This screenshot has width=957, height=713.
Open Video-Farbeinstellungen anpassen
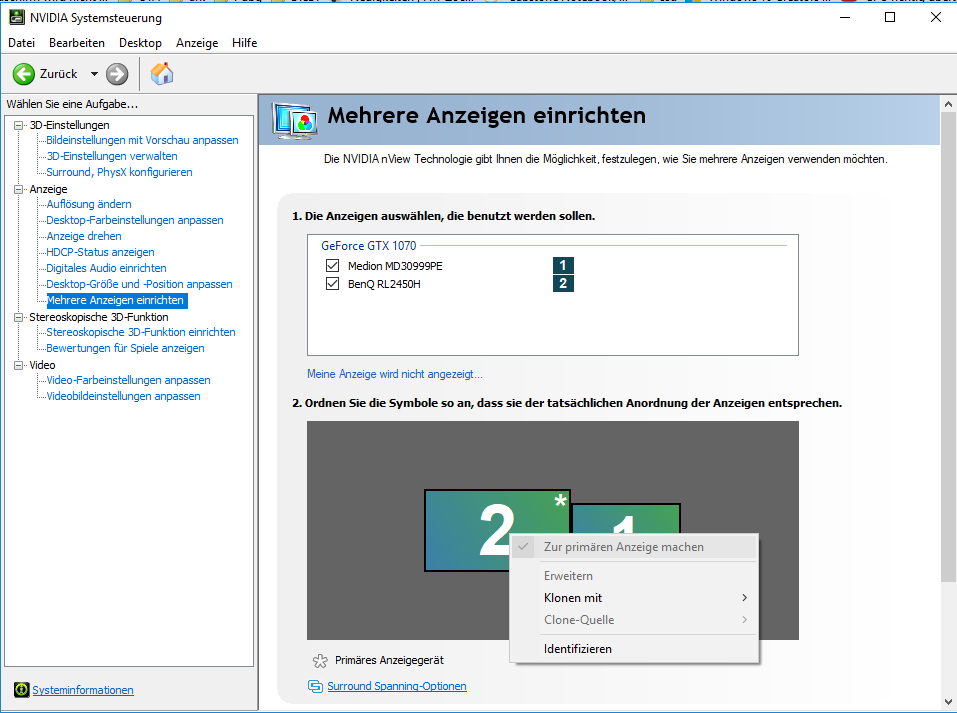(x=128, y=380)
